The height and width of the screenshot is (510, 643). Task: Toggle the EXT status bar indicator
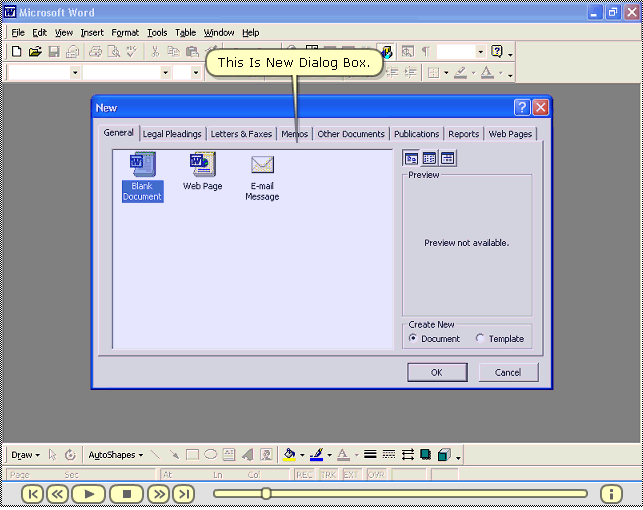point(351,475)
